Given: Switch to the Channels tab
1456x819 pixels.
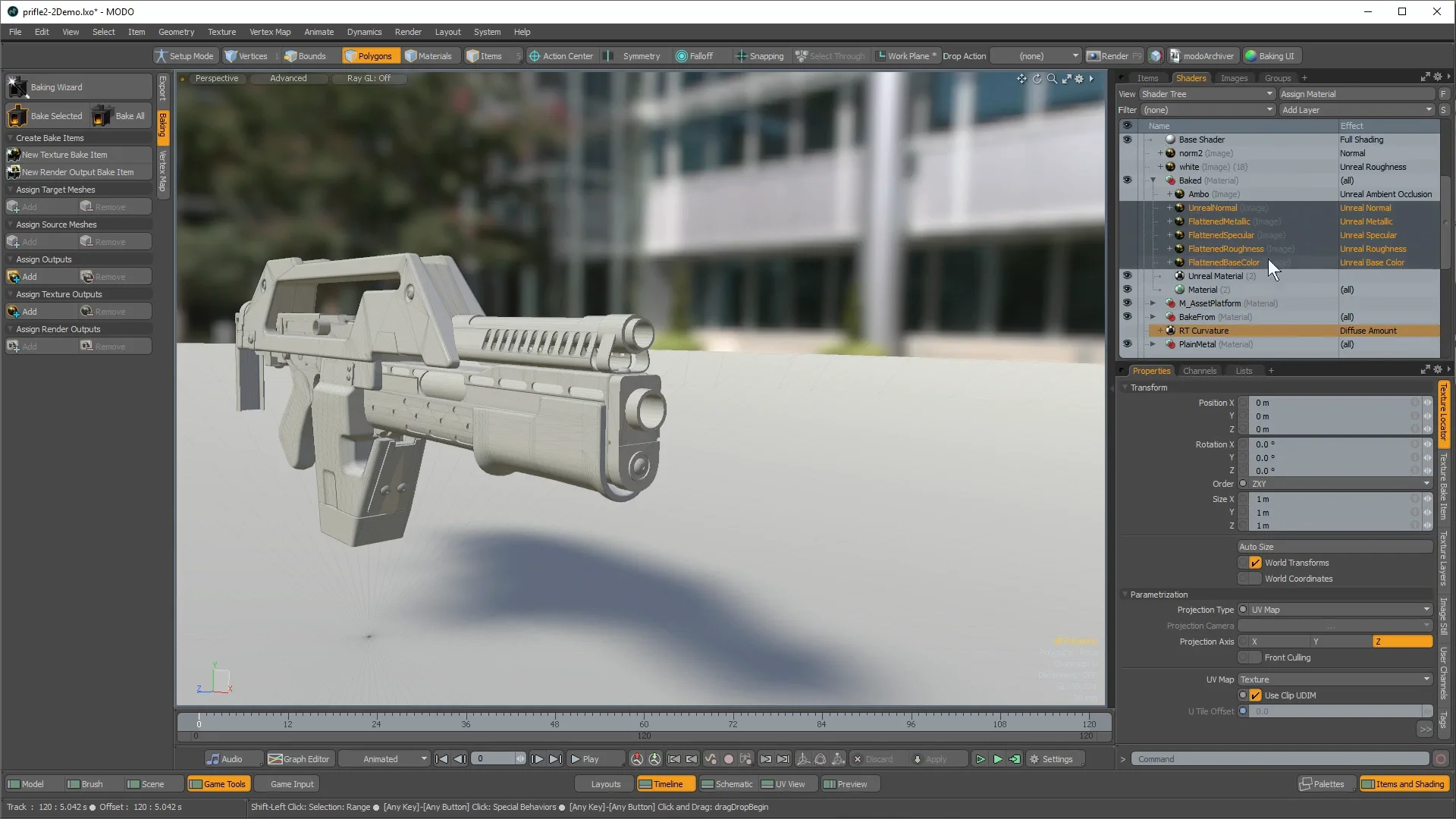Looking at the screenshot, I should pos(1199,371).
